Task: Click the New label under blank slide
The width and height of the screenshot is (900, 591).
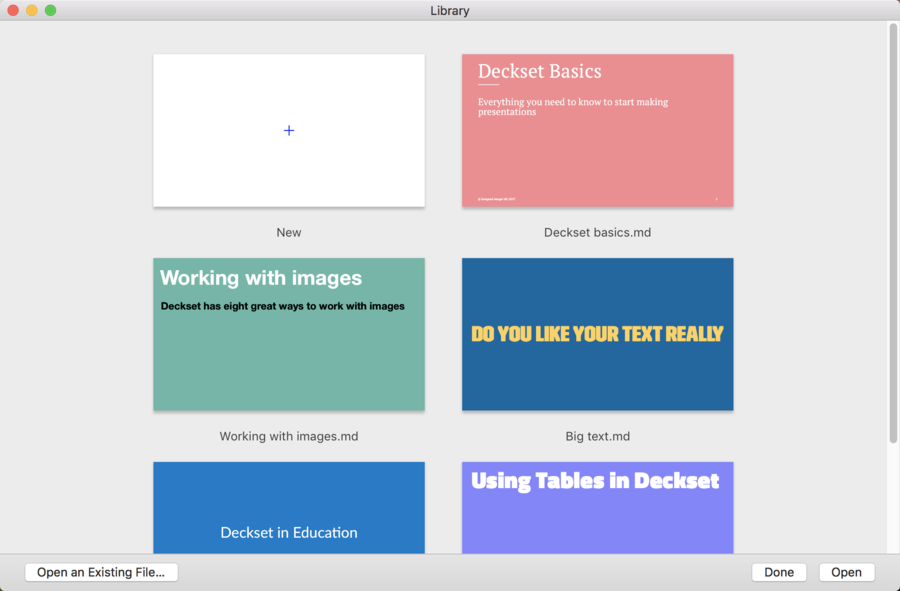Action: pos(289,232)
